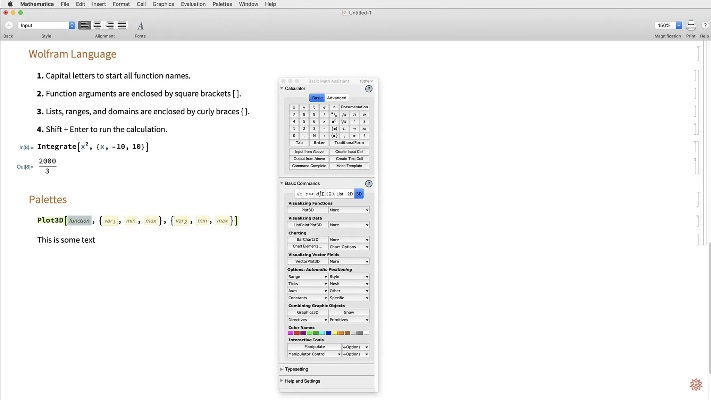Select the 3D tab in Basic Commands

(x=358, y=193)
